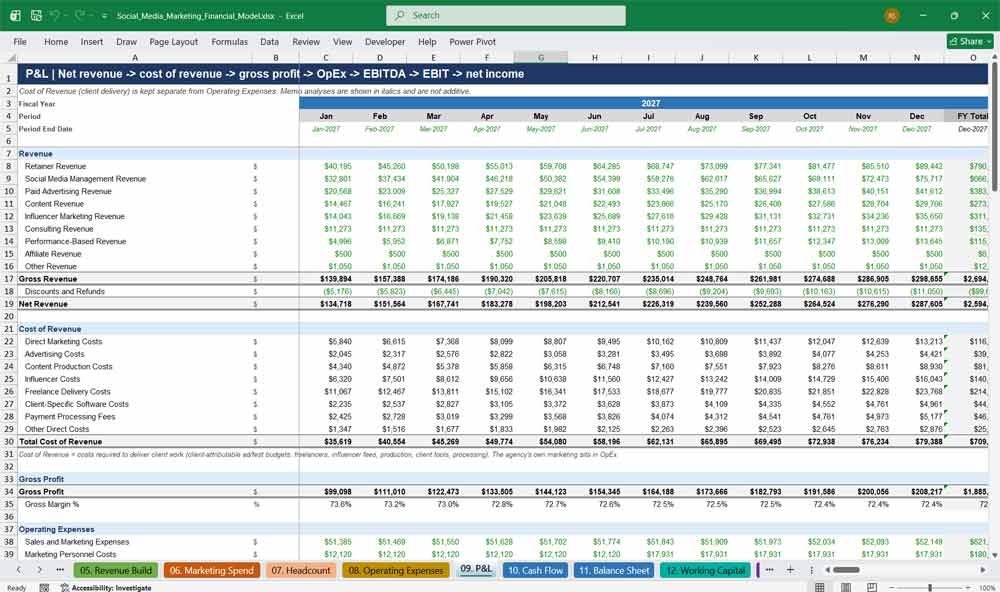The image size is (1000, 592).
Task: Switch to the 05. Revenue Build sheet
Action: click(x=115, y=570)
